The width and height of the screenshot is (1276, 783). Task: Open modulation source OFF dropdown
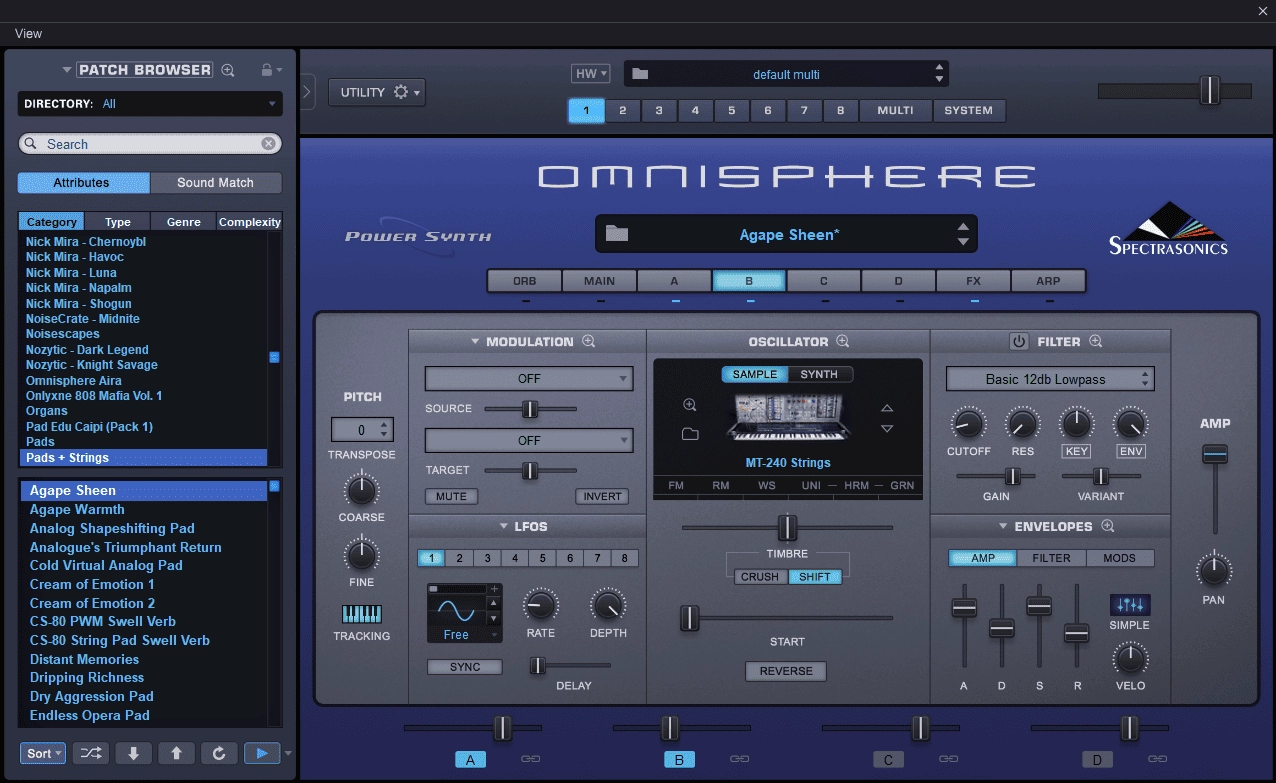click(529, 379)
